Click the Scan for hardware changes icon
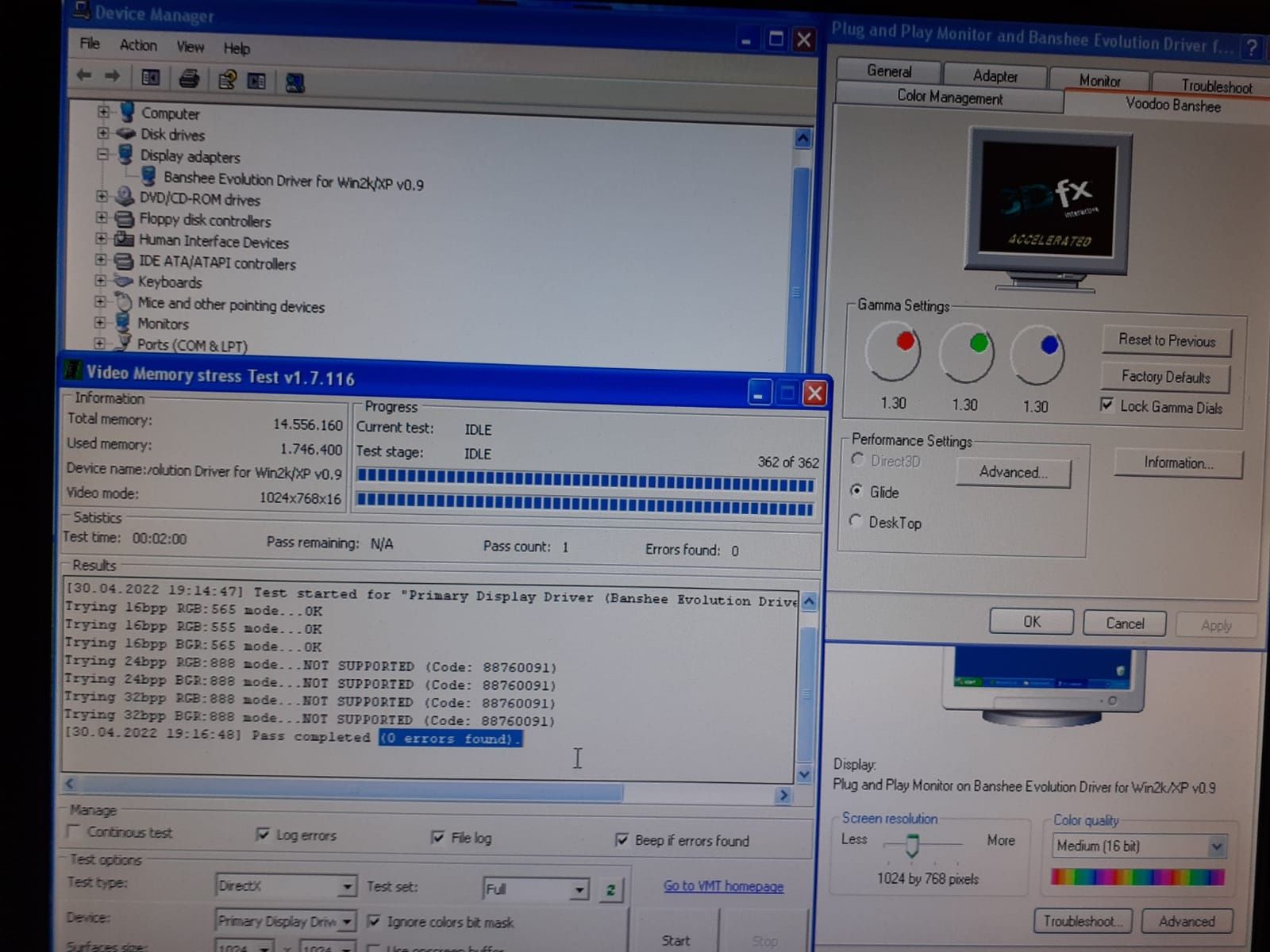Screen dimensions: 1270x952 click(295, 82)
